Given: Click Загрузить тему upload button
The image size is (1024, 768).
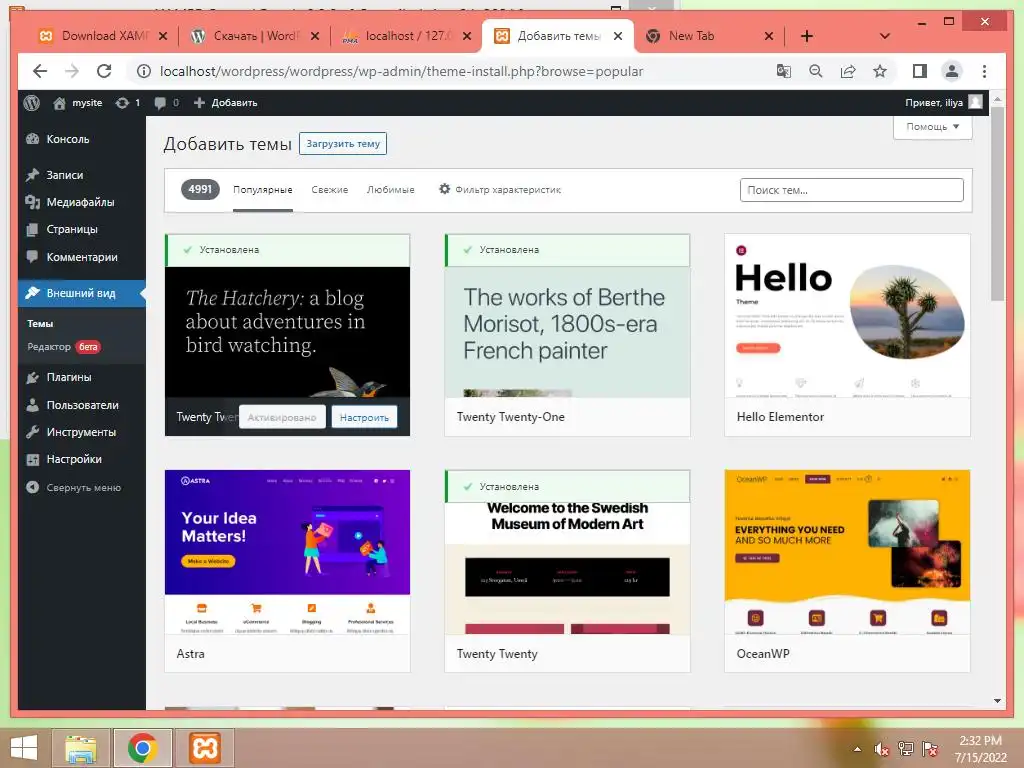Looking at the screenshot, I should coord(343,144).
